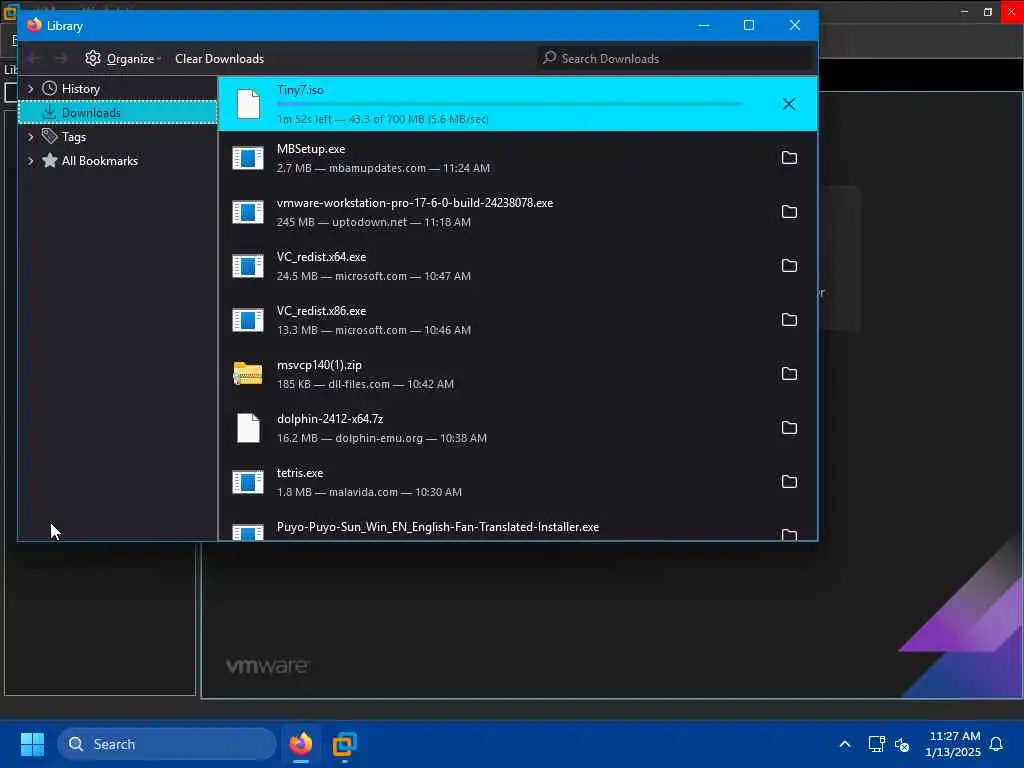Show msvcp140(1).zip in its folder

[789, 374]
